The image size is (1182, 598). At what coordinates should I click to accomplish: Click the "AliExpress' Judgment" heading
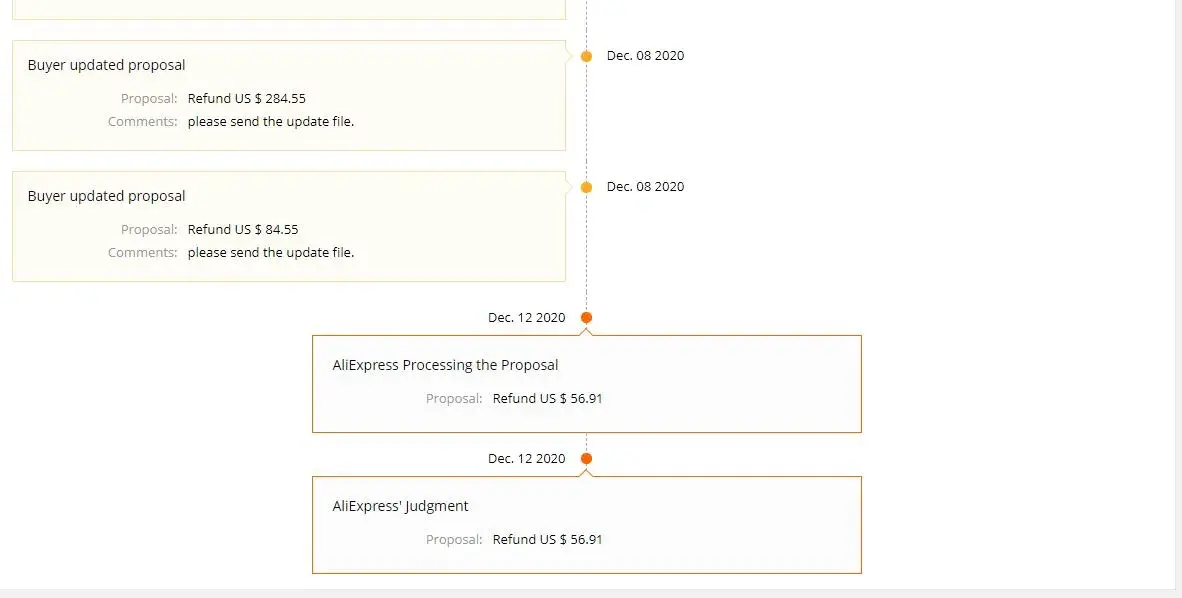click(x=400, y=506)
